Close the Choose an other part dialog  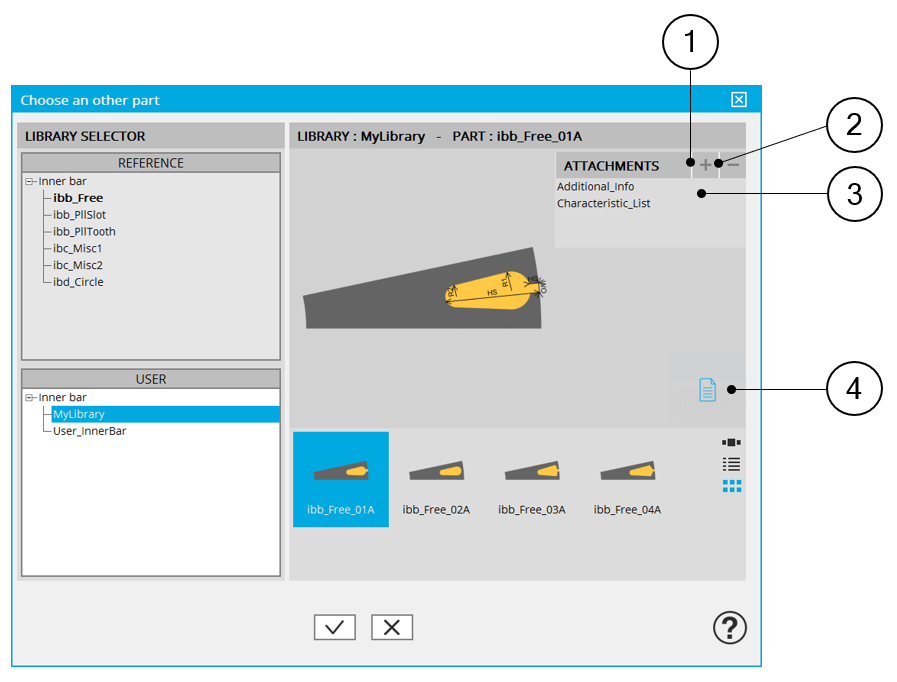(x=739, y=100)
